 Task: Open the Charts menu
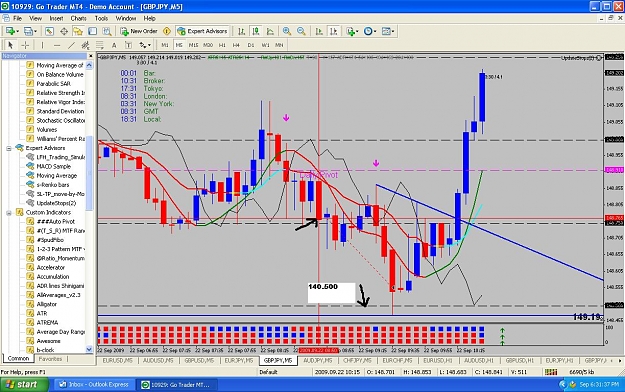click(x=79, y=18)
